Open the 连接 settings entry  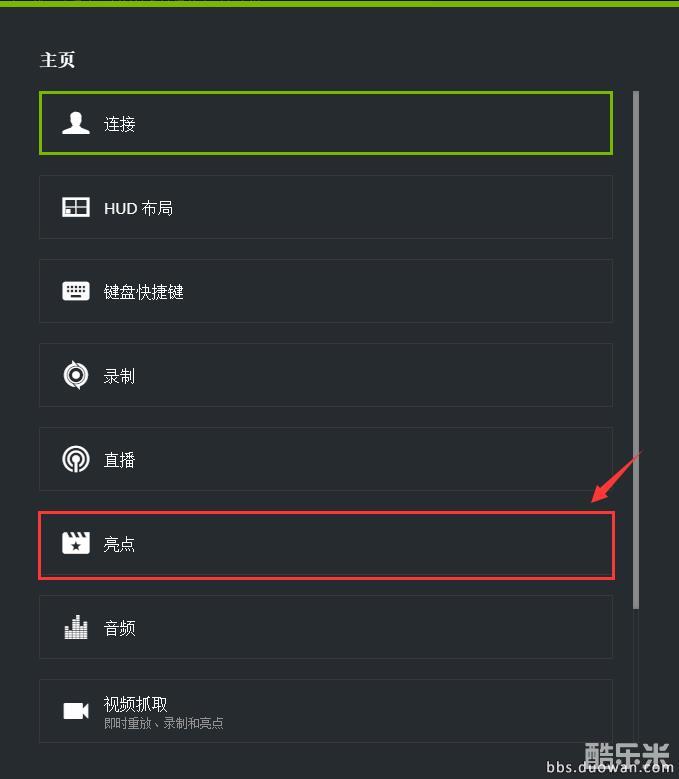326,123
